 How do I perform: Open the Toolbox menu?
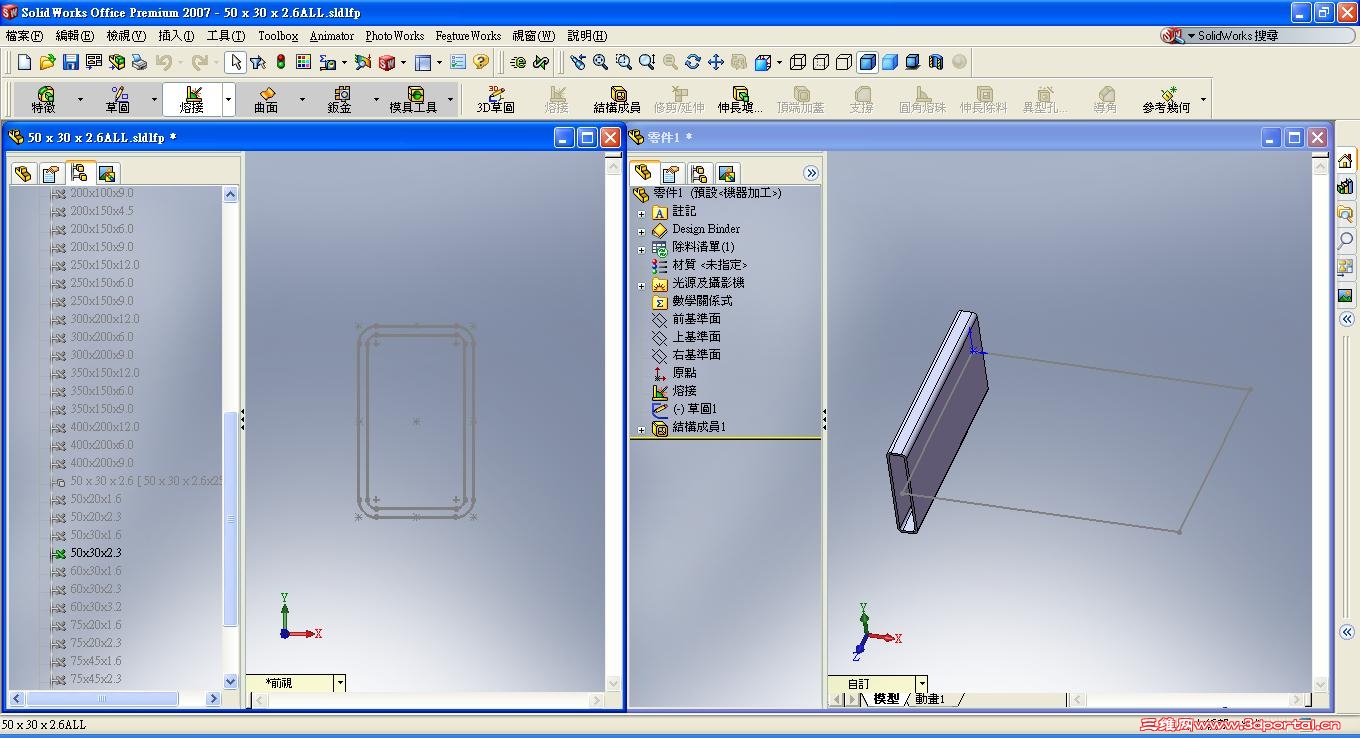[278, 35]
